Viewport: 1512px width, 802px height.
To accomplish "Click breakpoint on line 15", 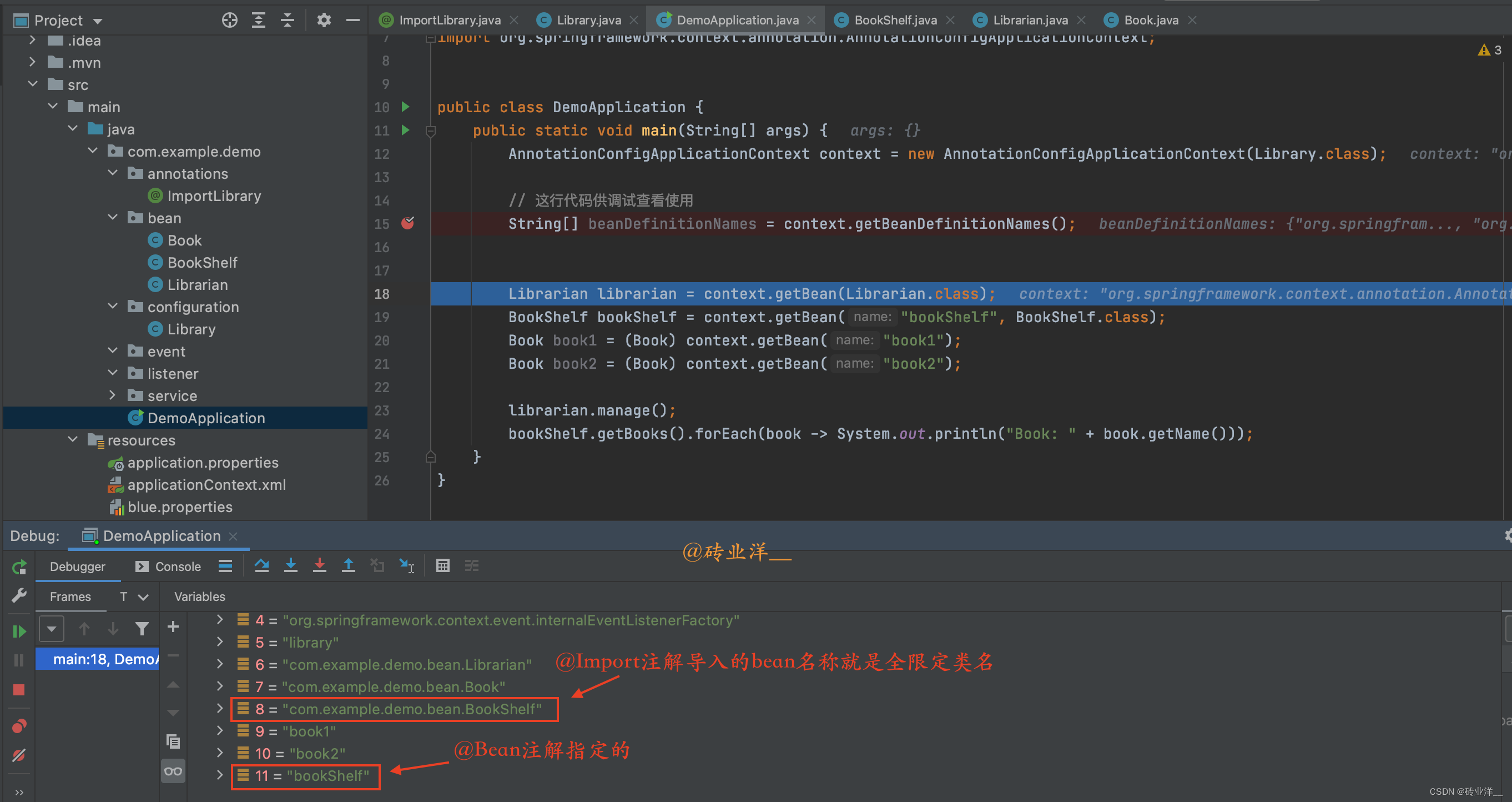I will pos(407,223).
